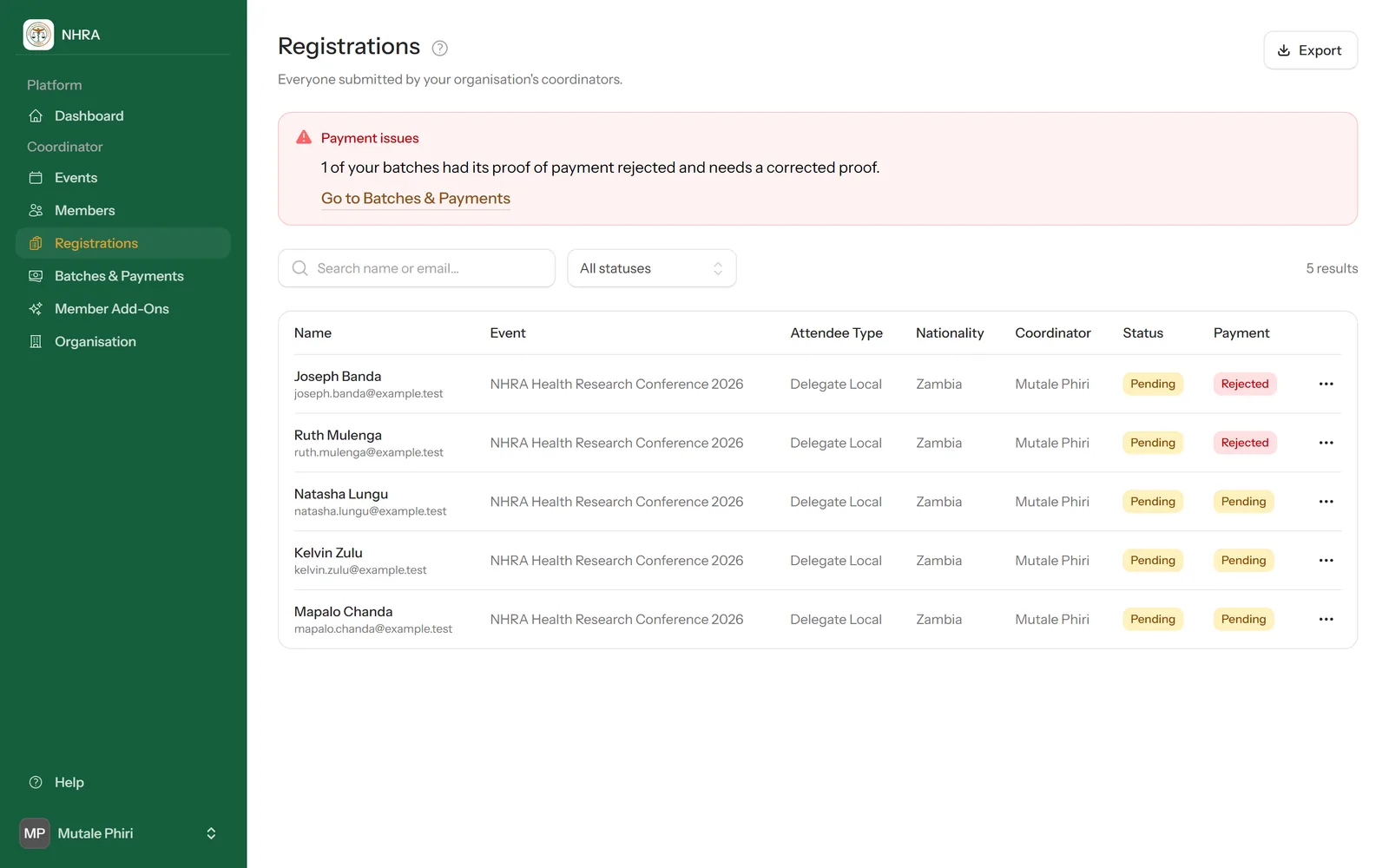Open the Dashboard home icon
The height and width of the screenshot is (868, 1389).
36,115
